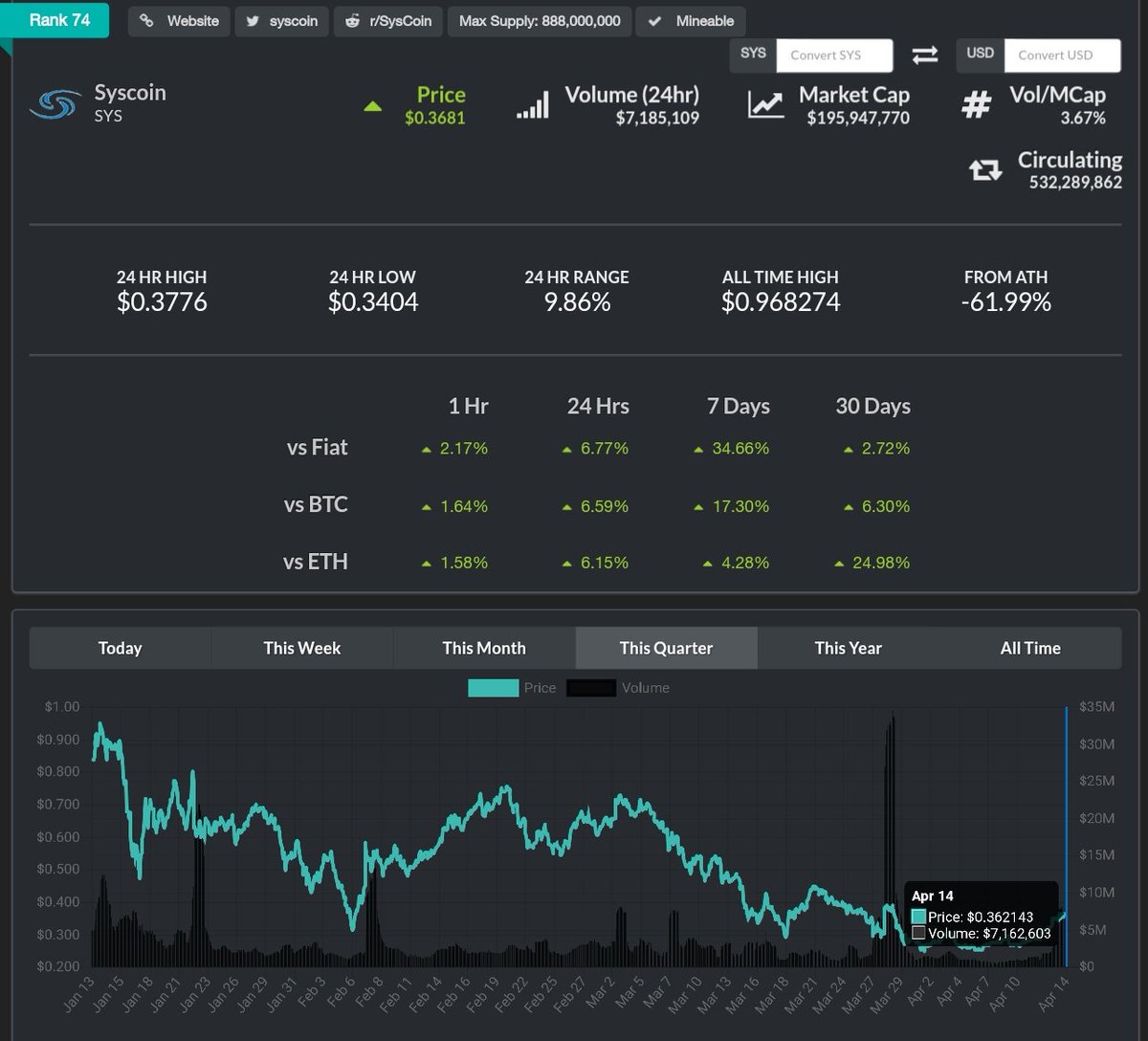Click the FROM ATH value -61.99%

1006,302
